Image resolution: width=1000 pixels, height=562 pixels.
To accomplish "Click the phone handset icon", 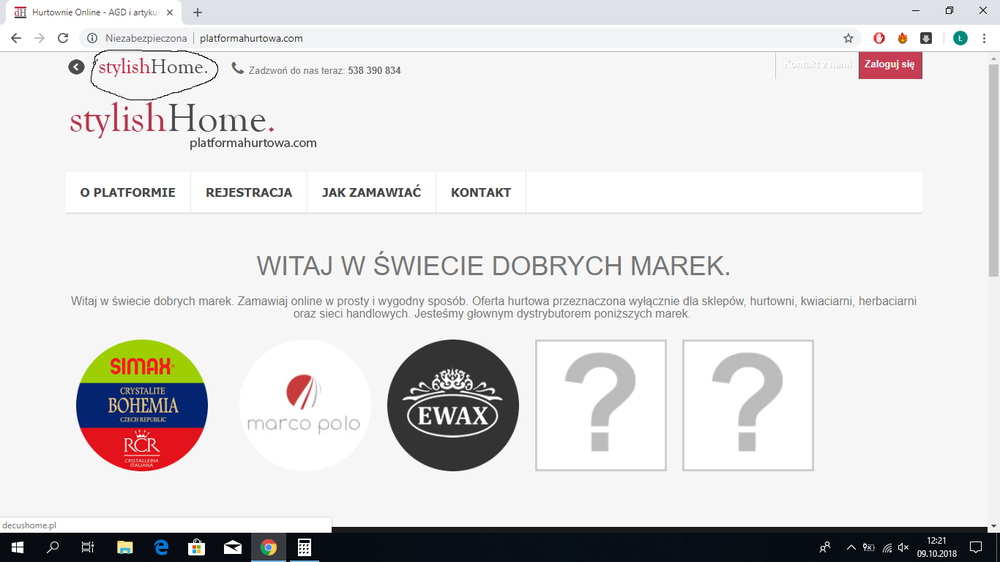I will [x=237, y=68].
